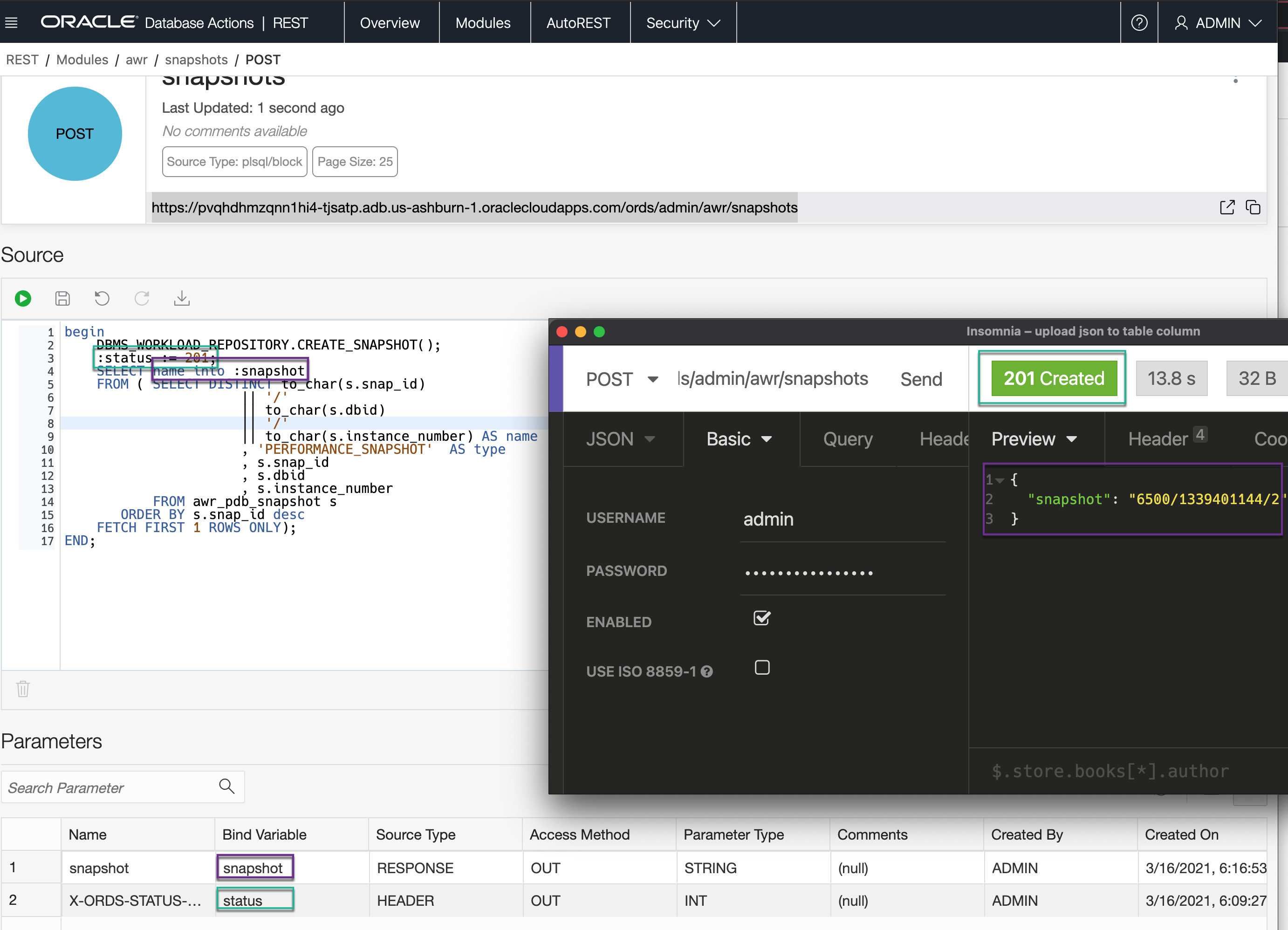Click awr breadcrumb link
Viewport: 1288px width, 930px height.
(136, 60)
